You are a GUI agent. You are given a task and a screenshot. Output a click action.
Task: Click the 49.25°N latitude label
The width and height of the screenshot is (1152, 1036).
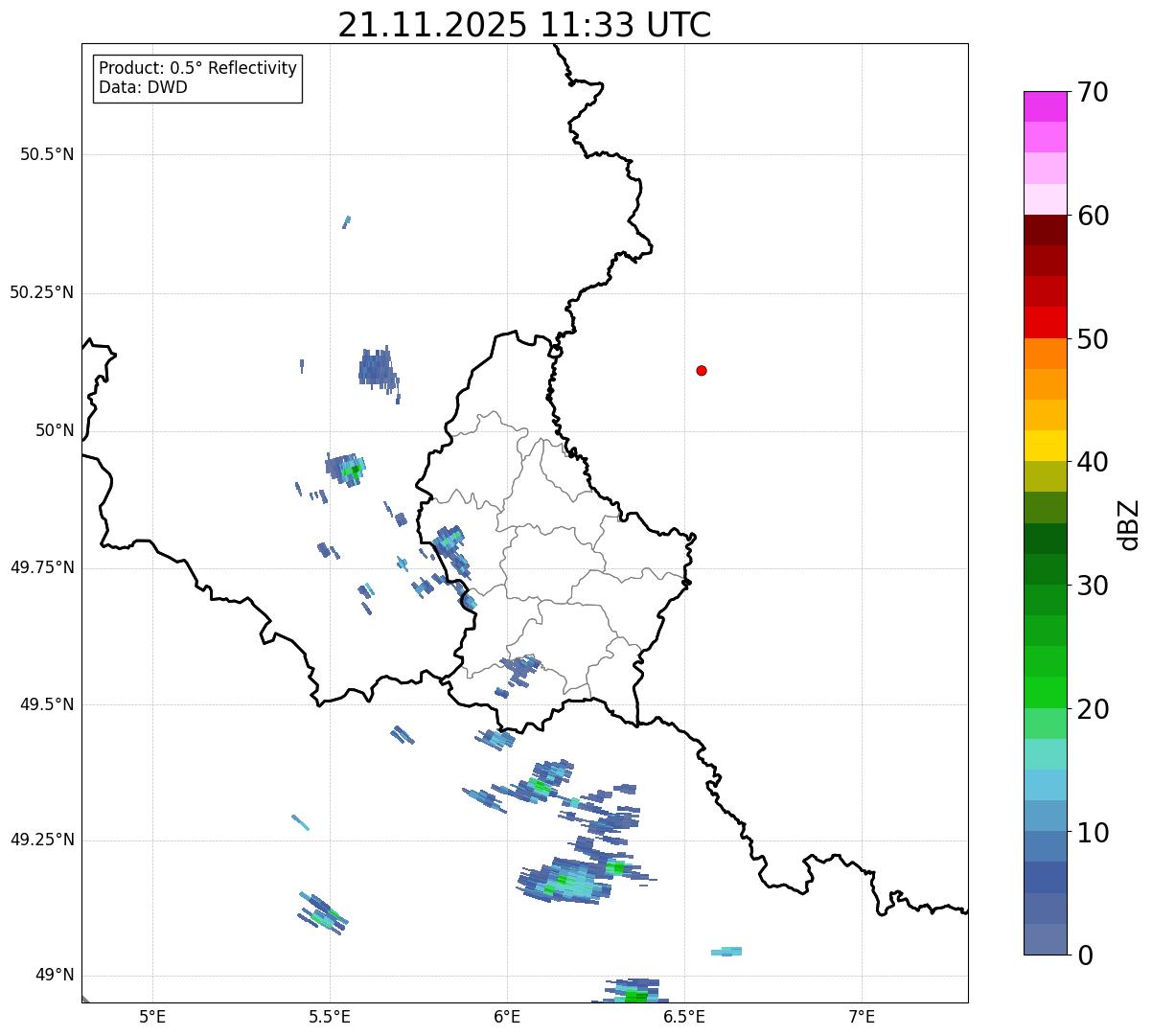pos(42,840)
